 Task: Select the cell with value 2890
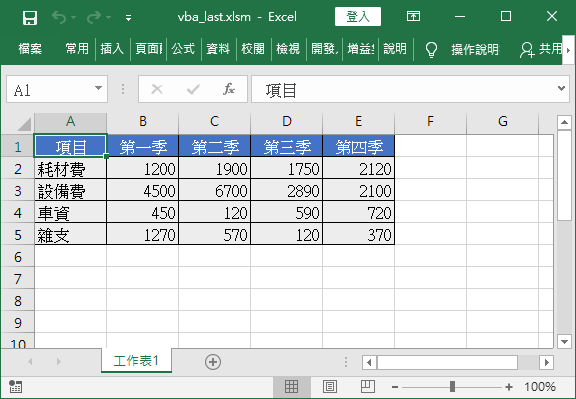(x=287, y=191)
